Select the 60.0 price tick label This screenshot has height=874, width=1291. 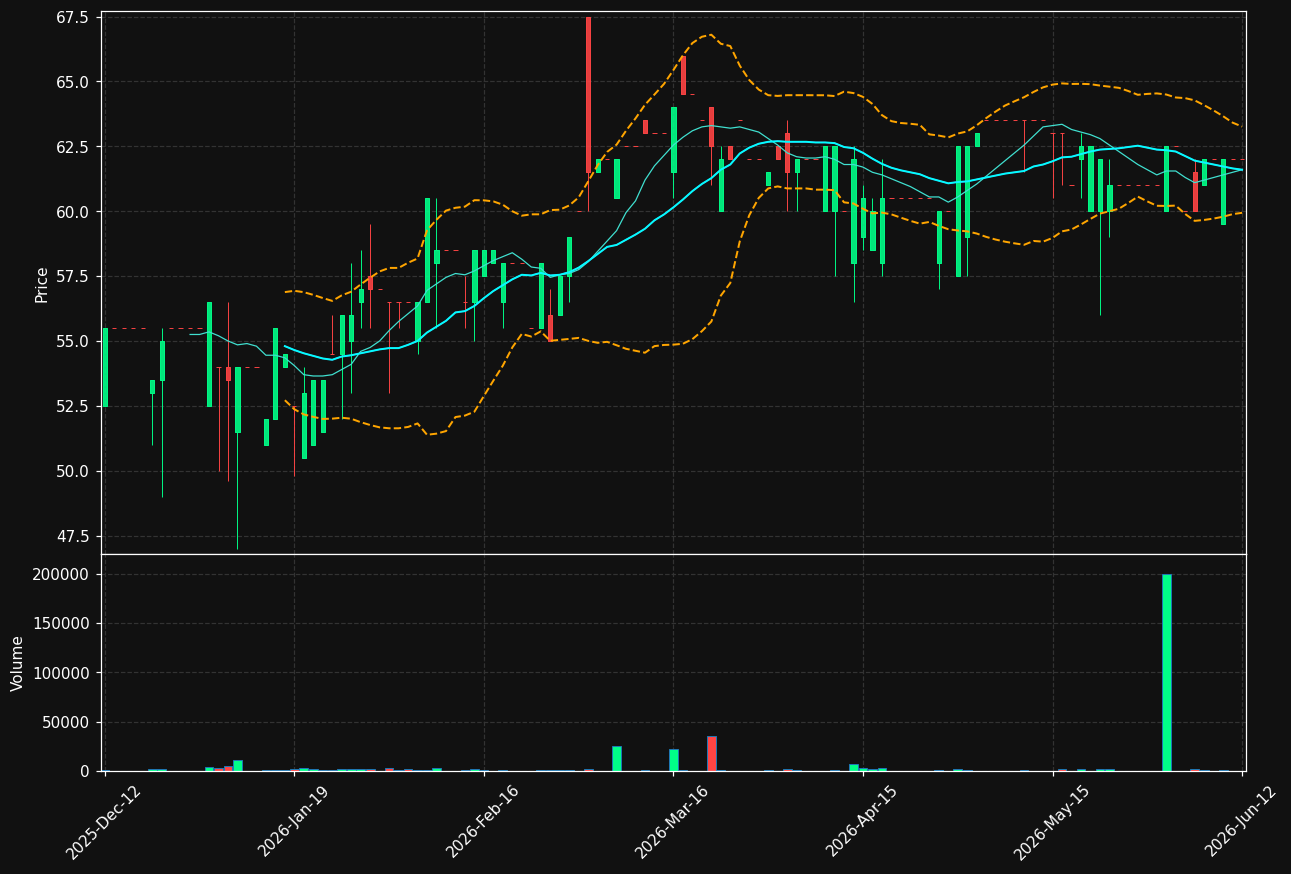click(74, 212)
